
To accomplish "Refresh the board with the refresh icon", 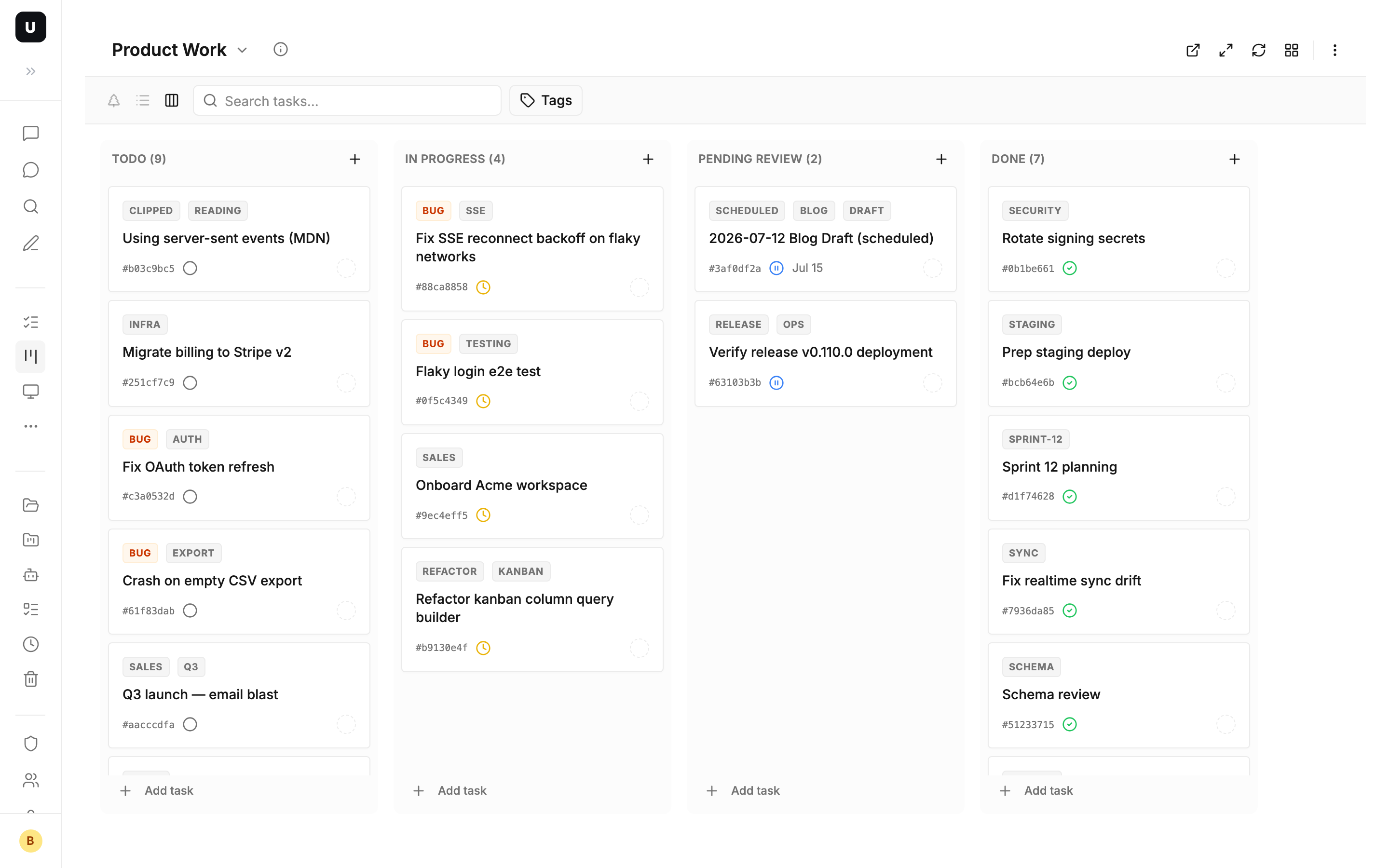I will (x=1258, y=50).
